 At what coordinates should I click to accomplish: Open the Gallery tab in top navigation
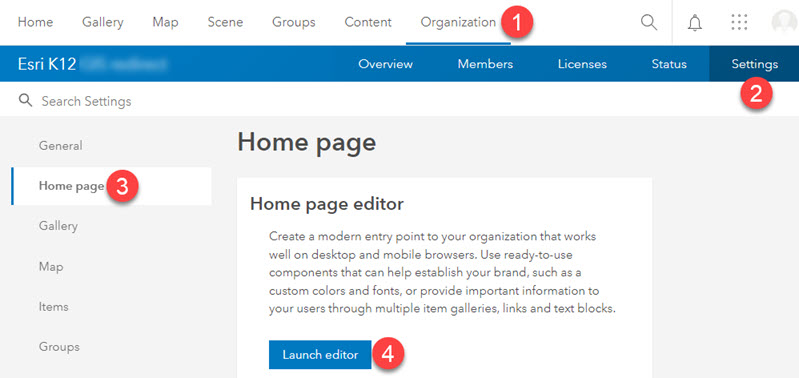(103, 22)
